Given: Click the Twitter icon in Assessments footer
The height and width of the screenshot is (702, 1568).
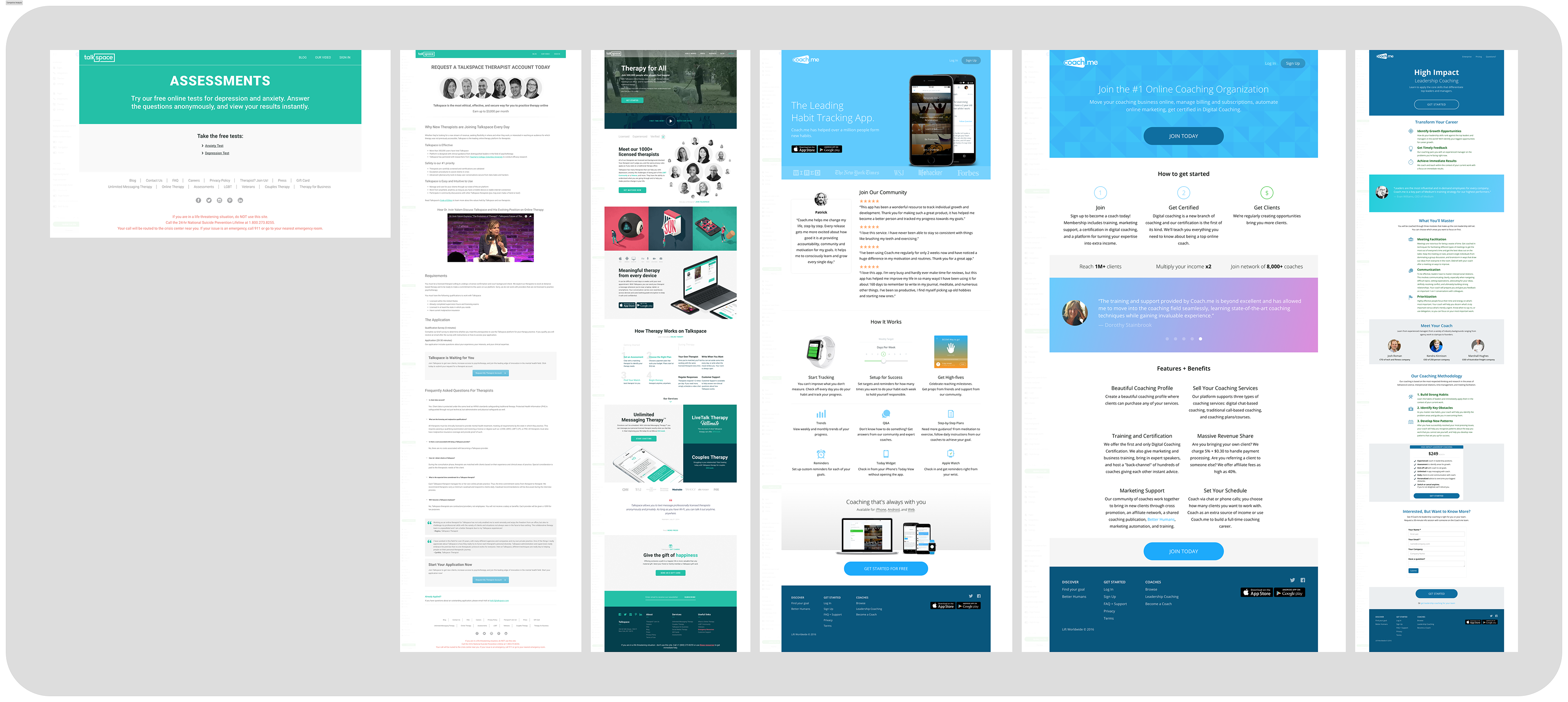Looking at the screenshot, I should (x=209, y=201).
